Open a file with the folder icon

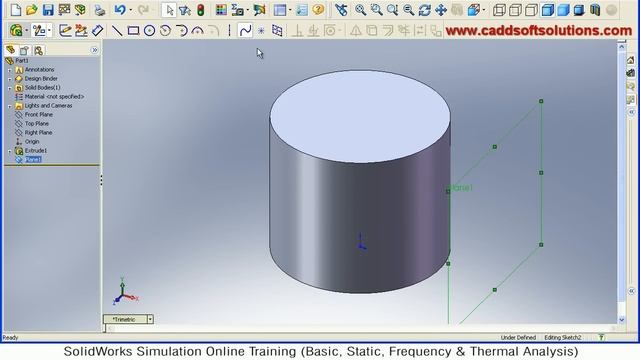pos(32,10)
